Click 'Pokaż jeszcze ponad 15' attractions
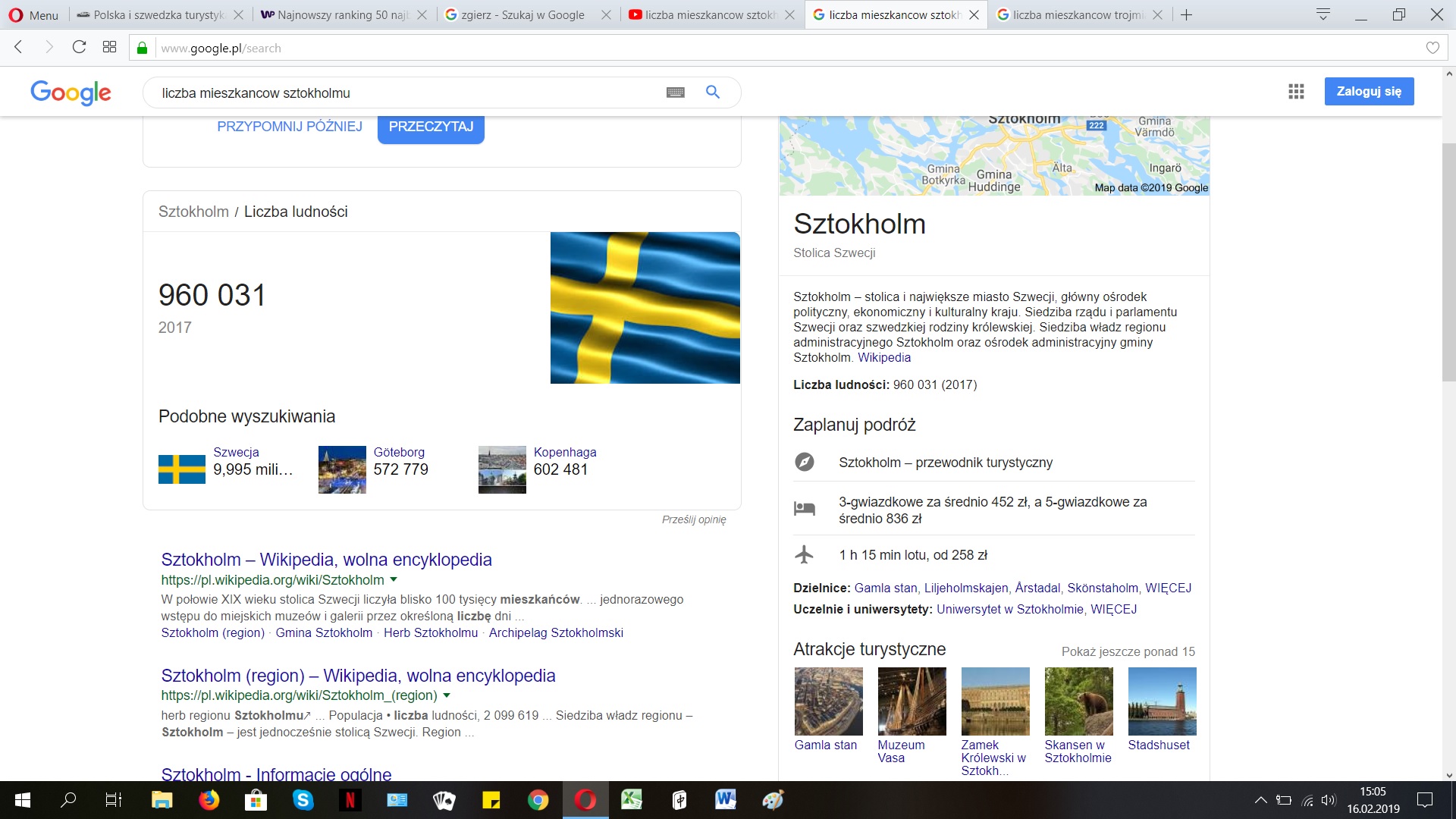1456x819 pixels. [1128, 651]
